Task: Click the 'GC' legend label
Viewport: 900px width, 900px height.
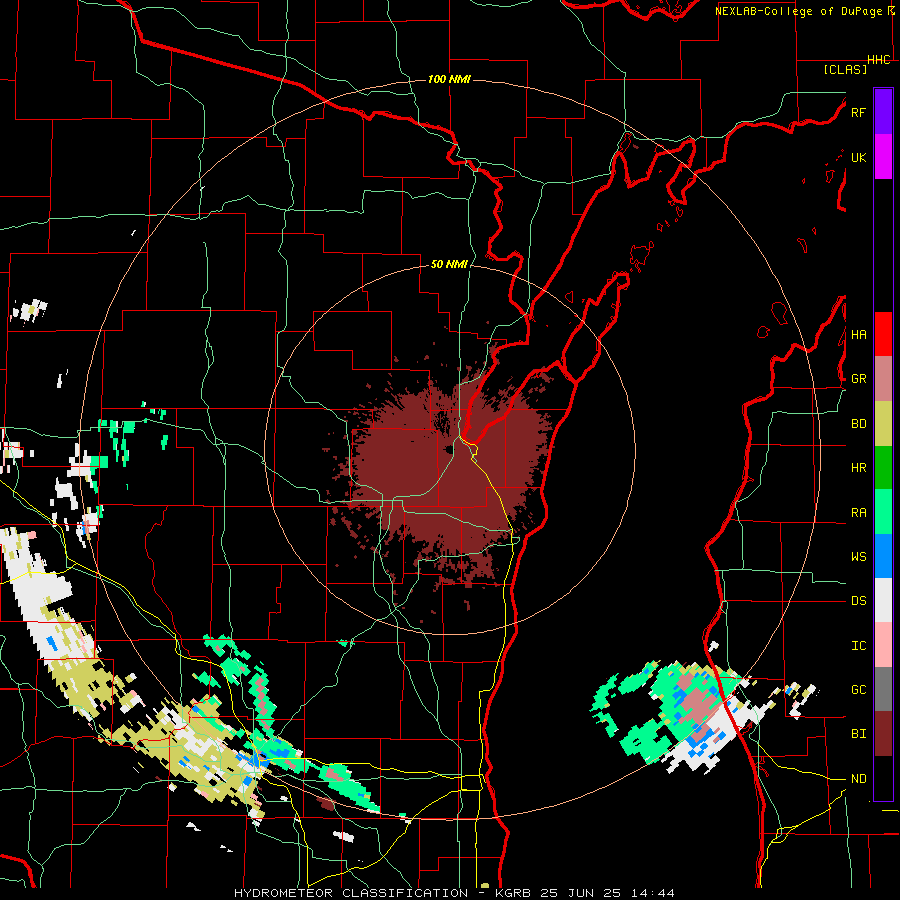Action: 858,690
